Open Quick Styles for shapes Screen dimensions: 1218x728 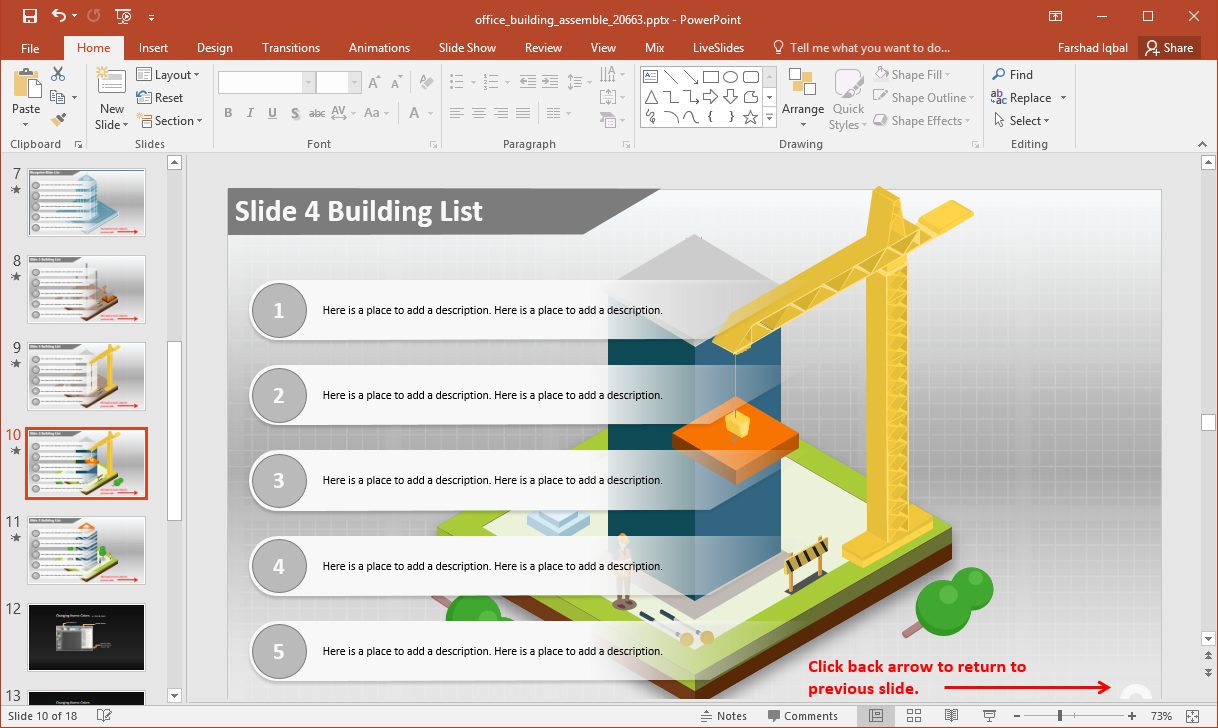coord(847,97)
